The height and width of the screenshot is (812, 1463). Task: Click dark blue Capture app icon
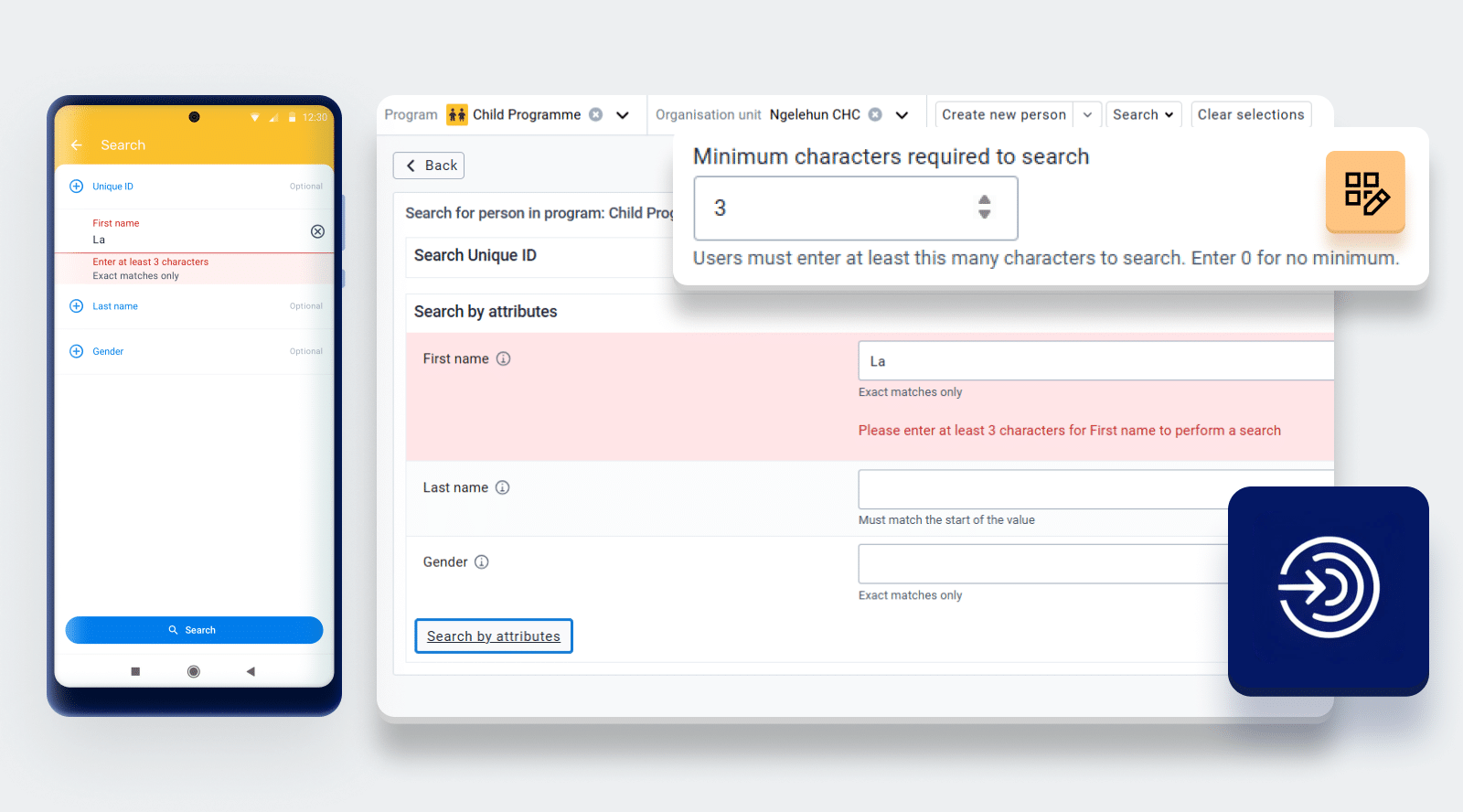click(1329, 590)
